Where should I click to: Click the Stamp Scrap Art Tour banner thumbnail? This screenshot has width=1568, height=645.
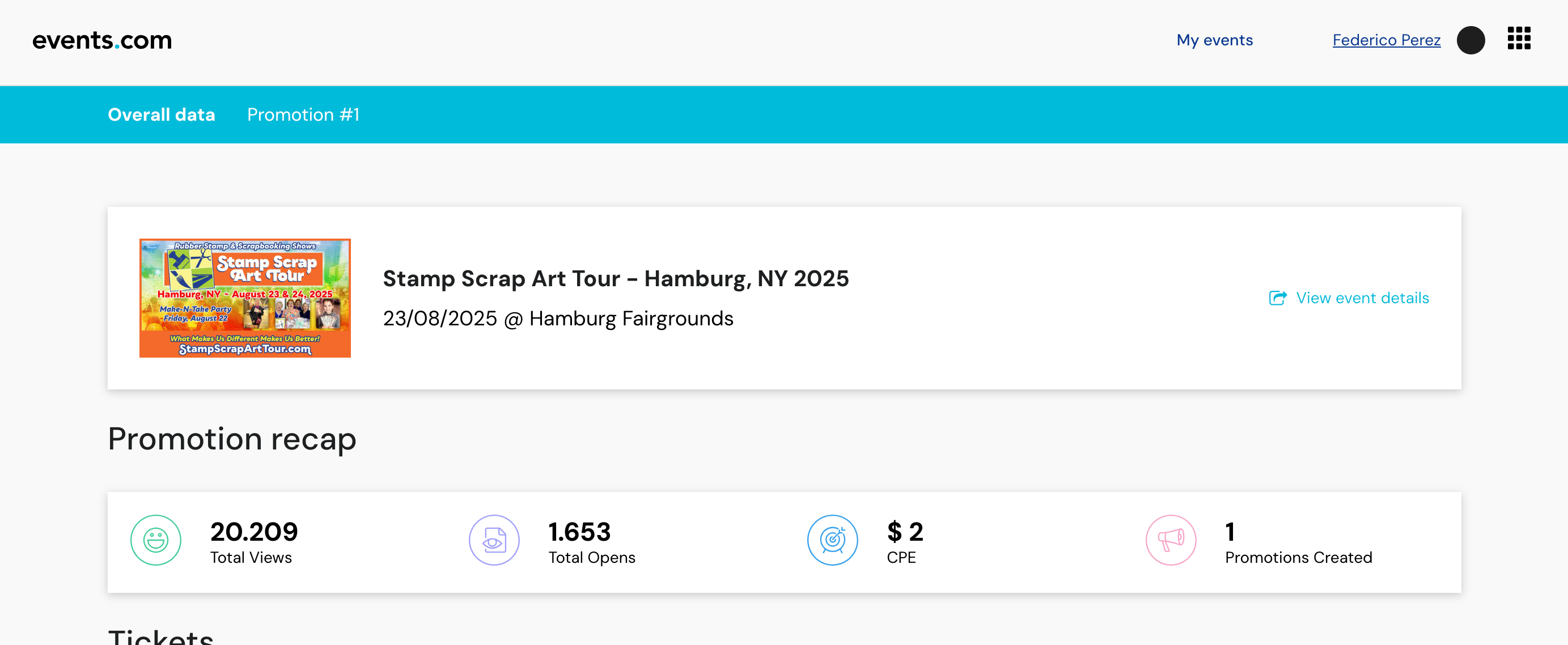tap(245, 298)
